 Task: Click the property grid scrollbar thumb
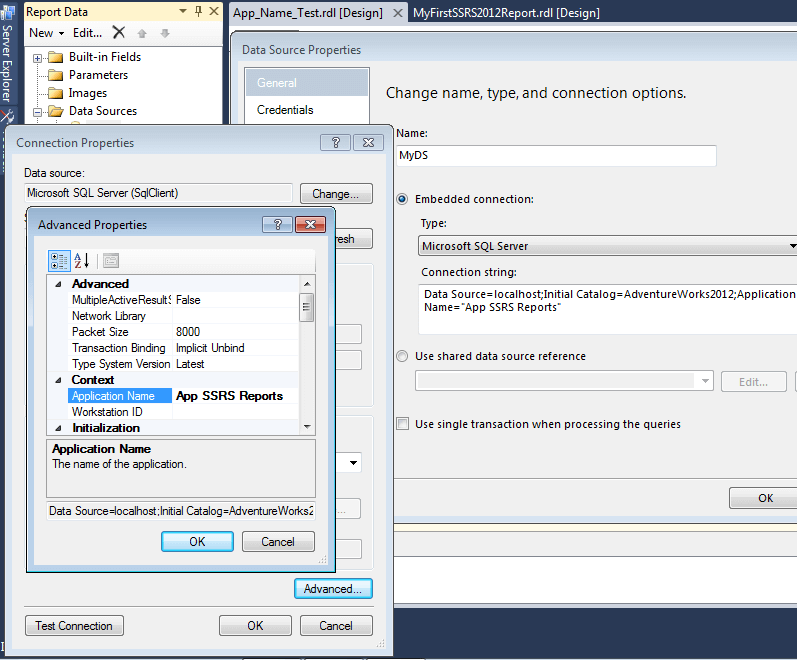306,308
